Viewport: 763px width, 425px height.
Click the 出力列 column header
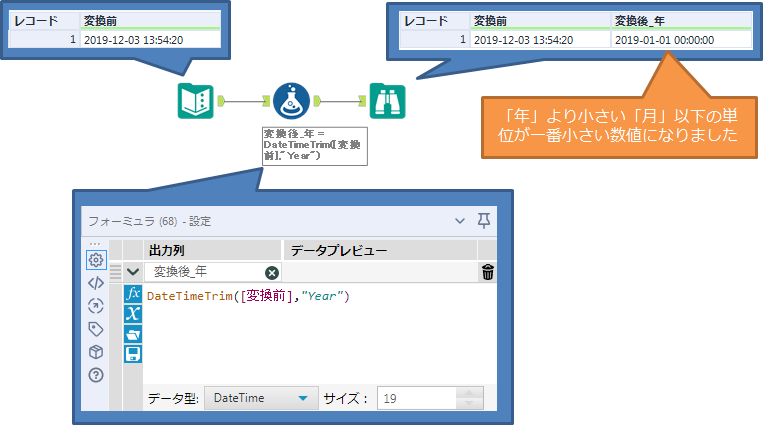click(x=213, y=250)
